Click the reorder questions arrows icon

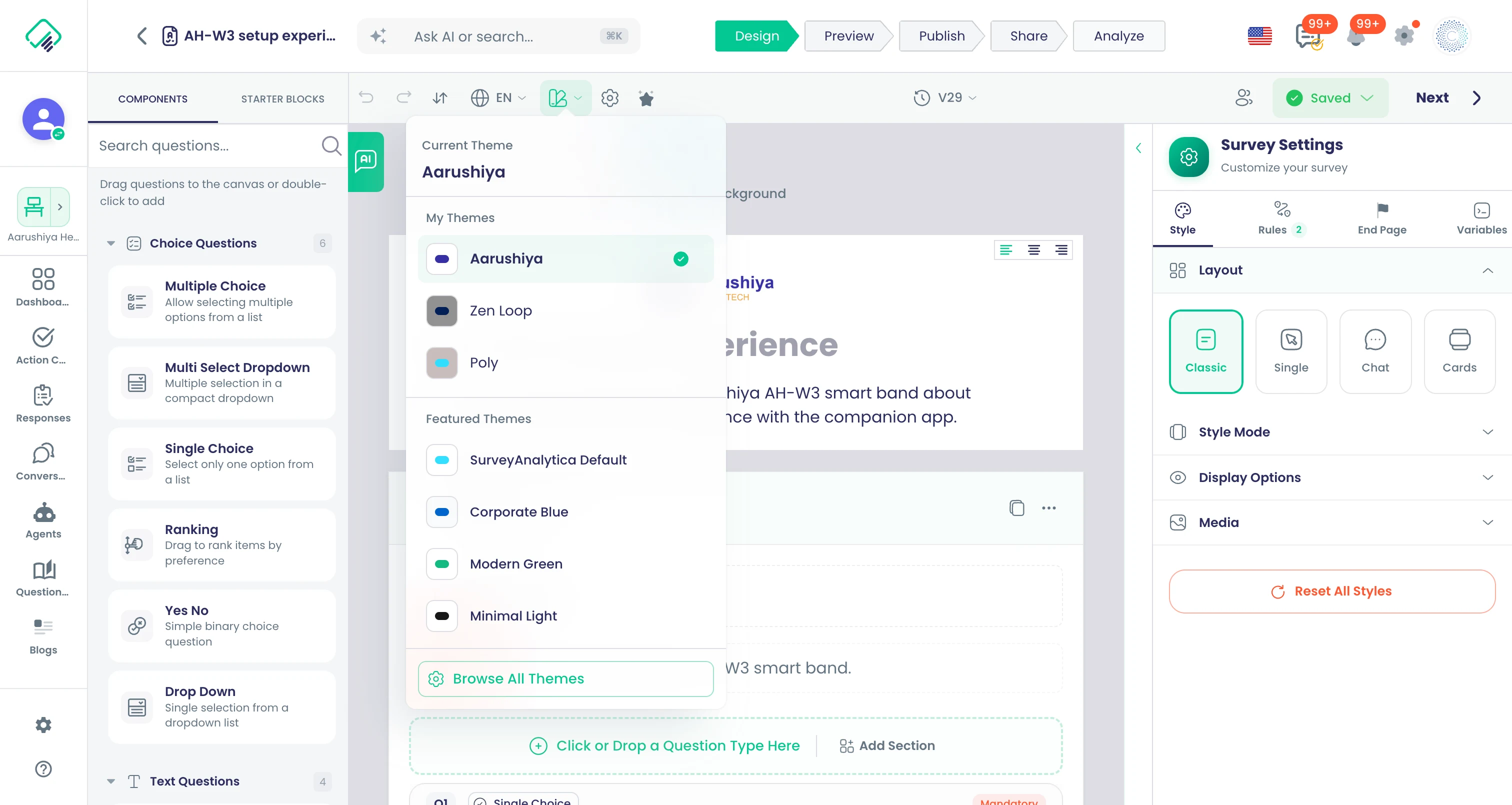coord(439,97)
